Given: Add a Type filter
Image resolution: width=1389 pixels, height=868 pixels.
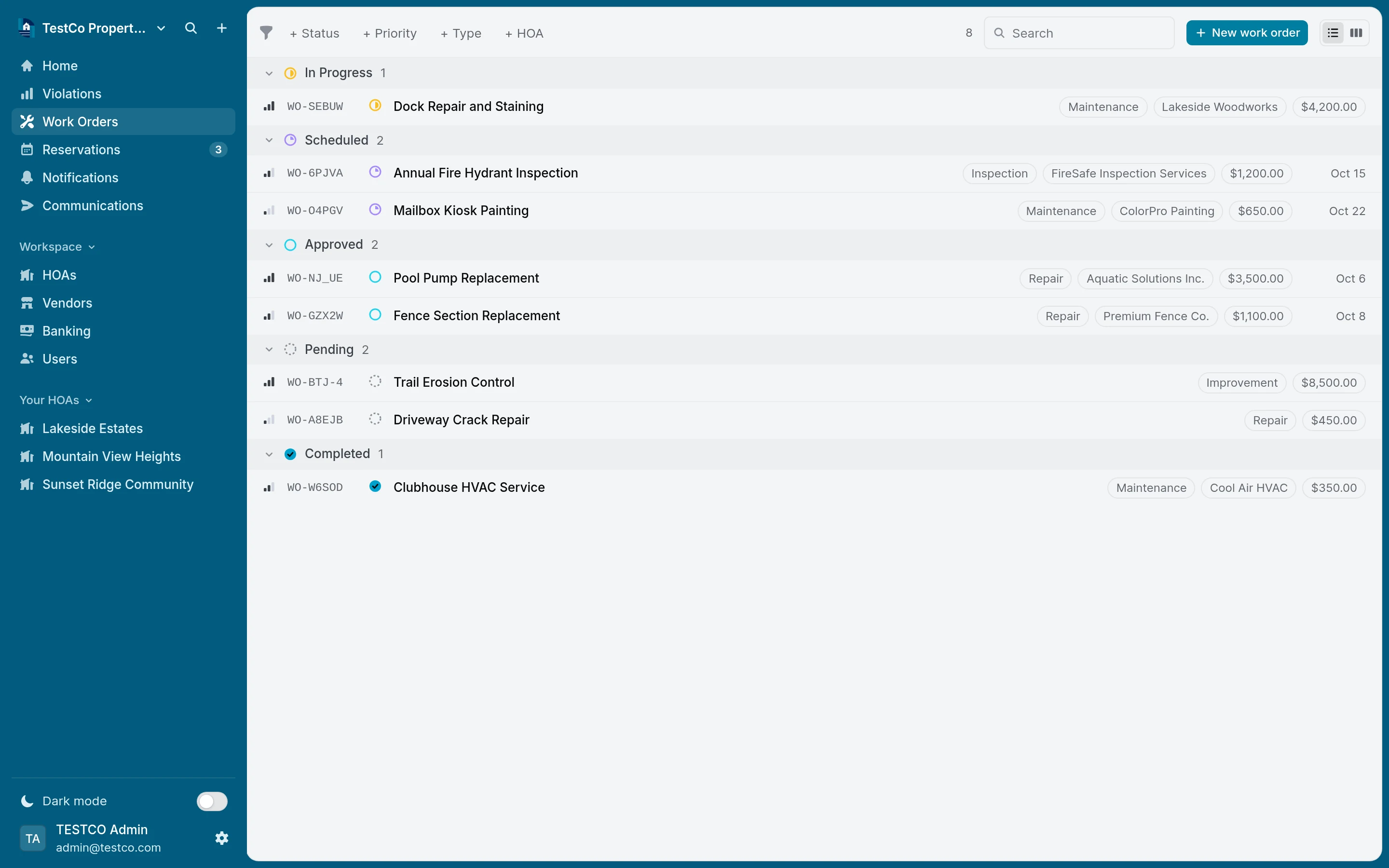Looking at the screenshot, I should point(461,33).
